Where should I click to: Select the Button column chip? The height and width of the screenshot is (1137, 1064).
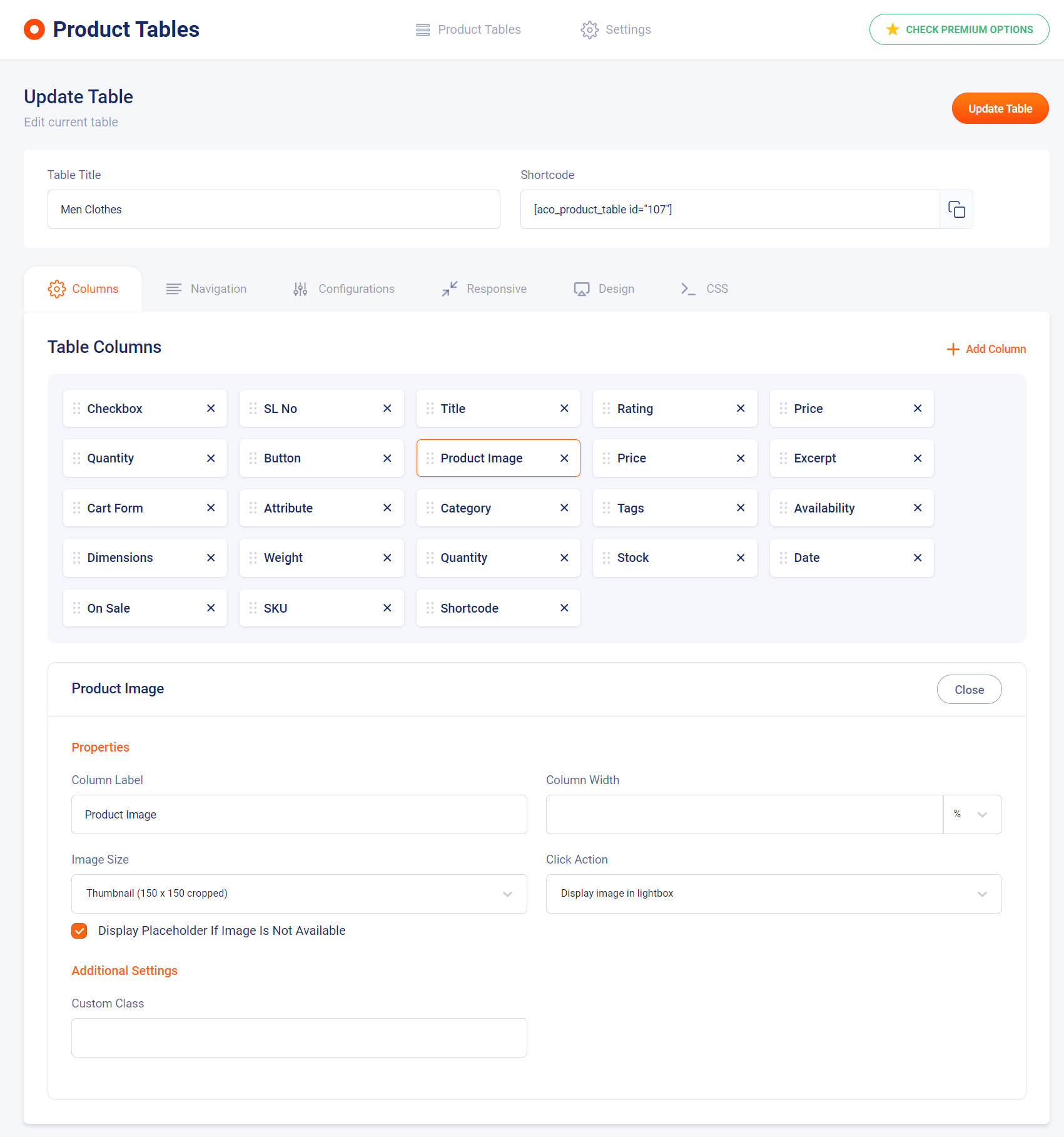(x=322, y=458)
